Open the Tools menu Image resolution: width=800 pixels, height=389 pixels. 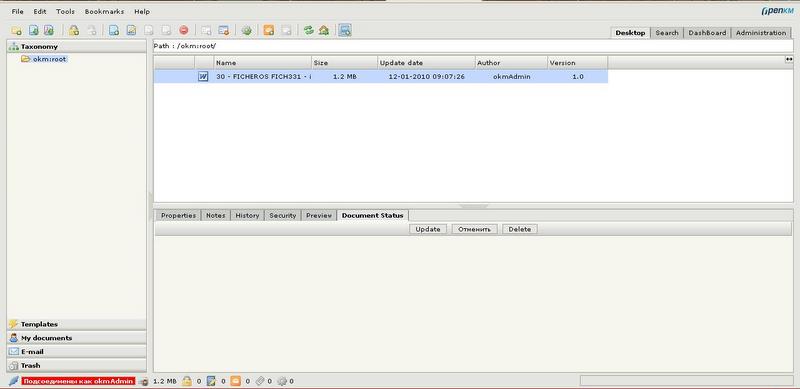click(x=65, y=11)
